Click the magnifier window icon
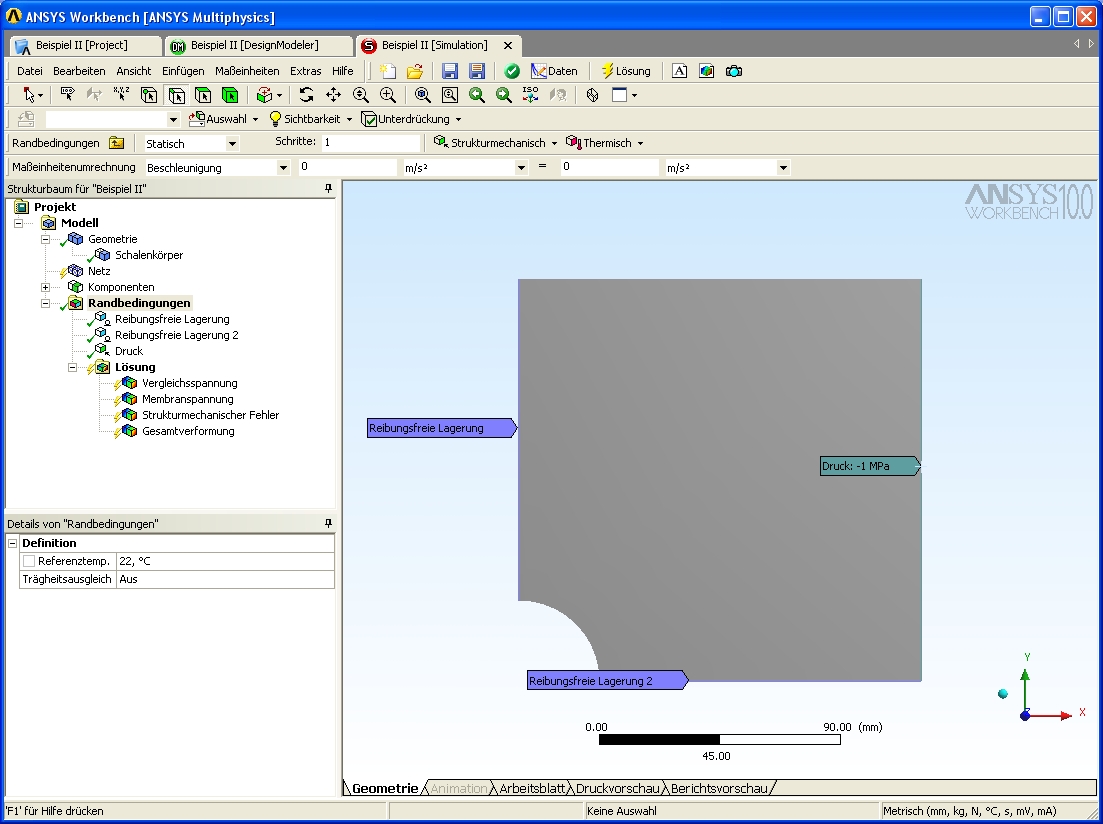The image size is (1103, 824). click(450, 95)
